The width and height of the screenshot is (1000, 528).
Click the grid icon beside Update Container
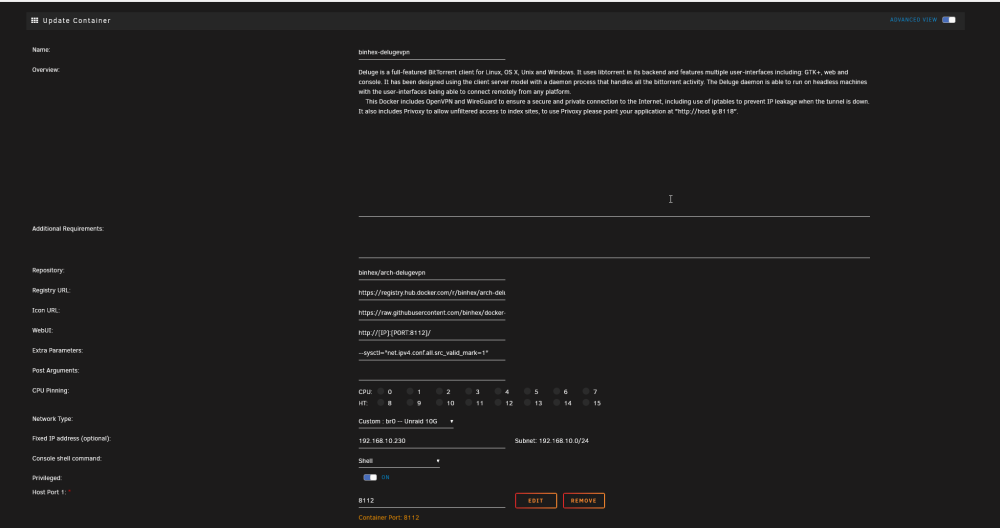click(35, 20)
